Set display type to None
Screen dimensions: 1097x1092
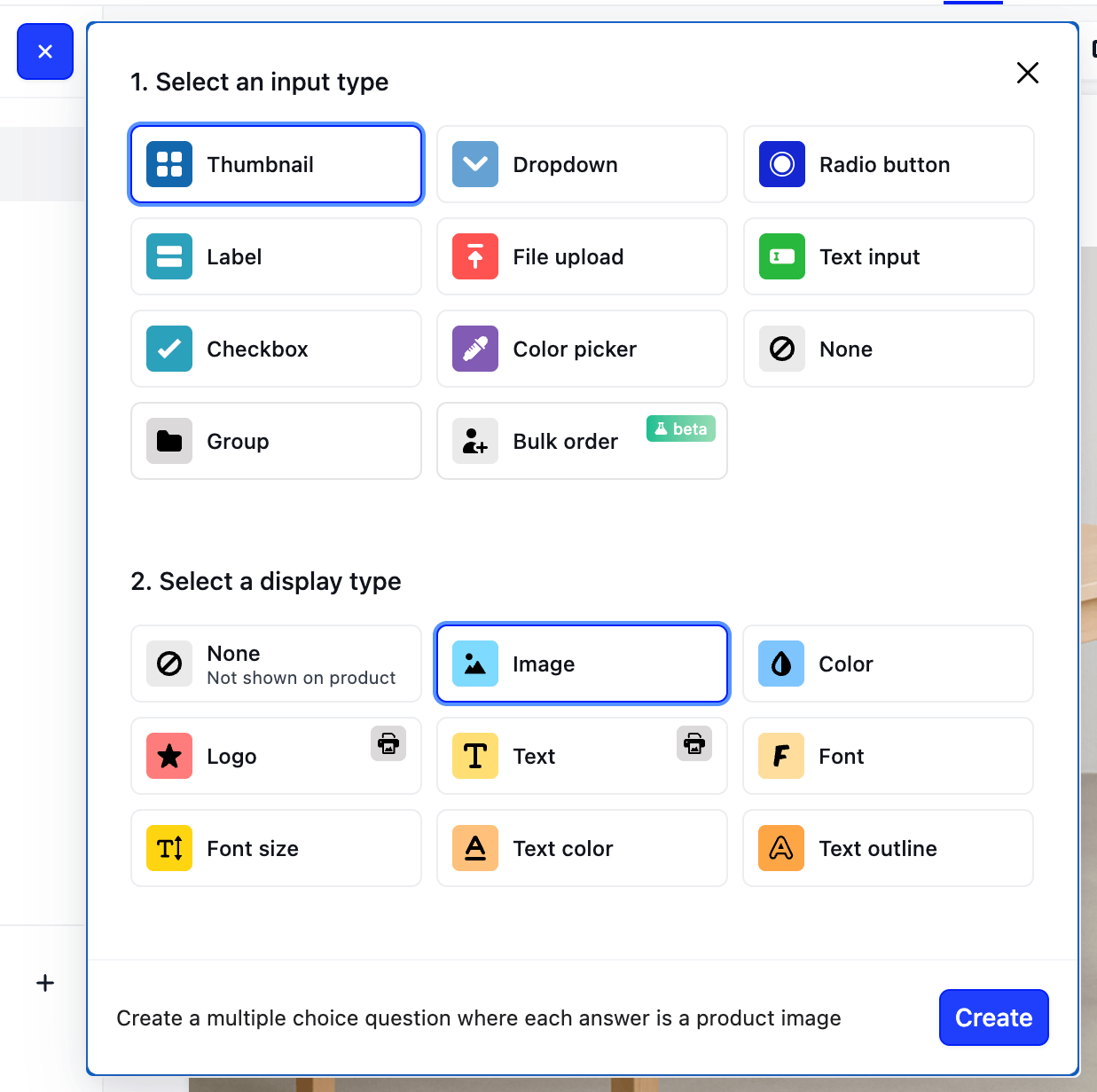[276, 664]
